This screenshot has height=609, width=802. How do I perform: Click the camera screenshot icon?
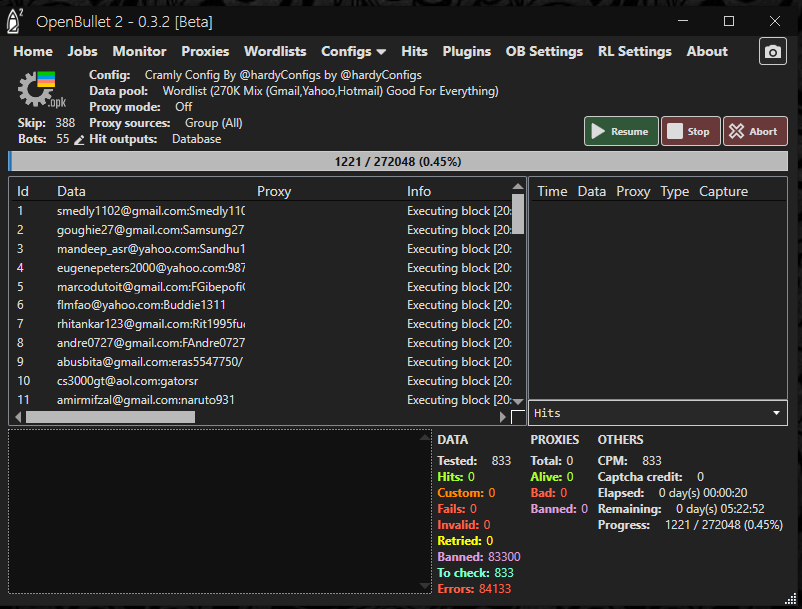pos(772,52)
